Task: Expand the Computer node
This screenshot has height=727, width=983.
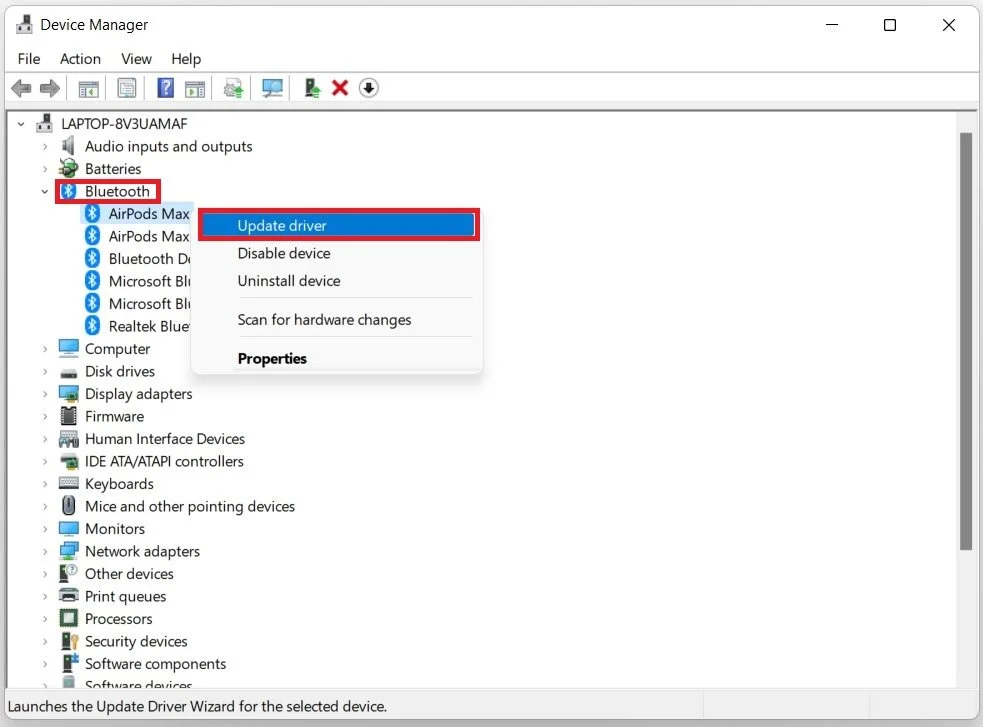Action: click(x=45, y=349)
